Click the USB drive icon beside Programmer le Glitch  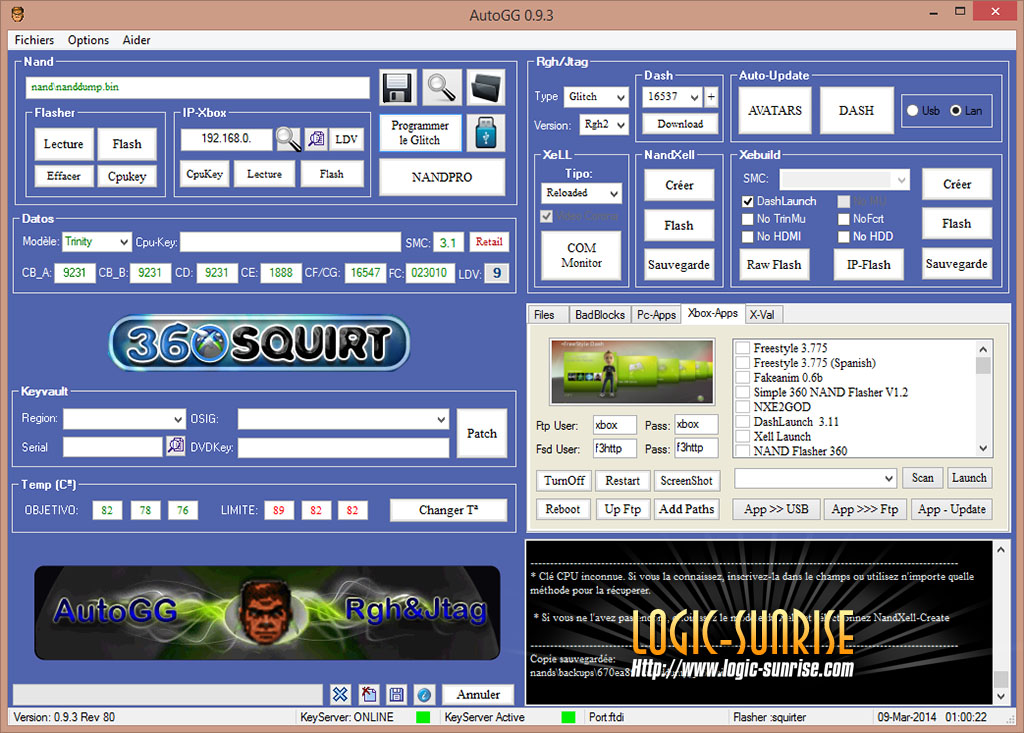click(486, 133)
